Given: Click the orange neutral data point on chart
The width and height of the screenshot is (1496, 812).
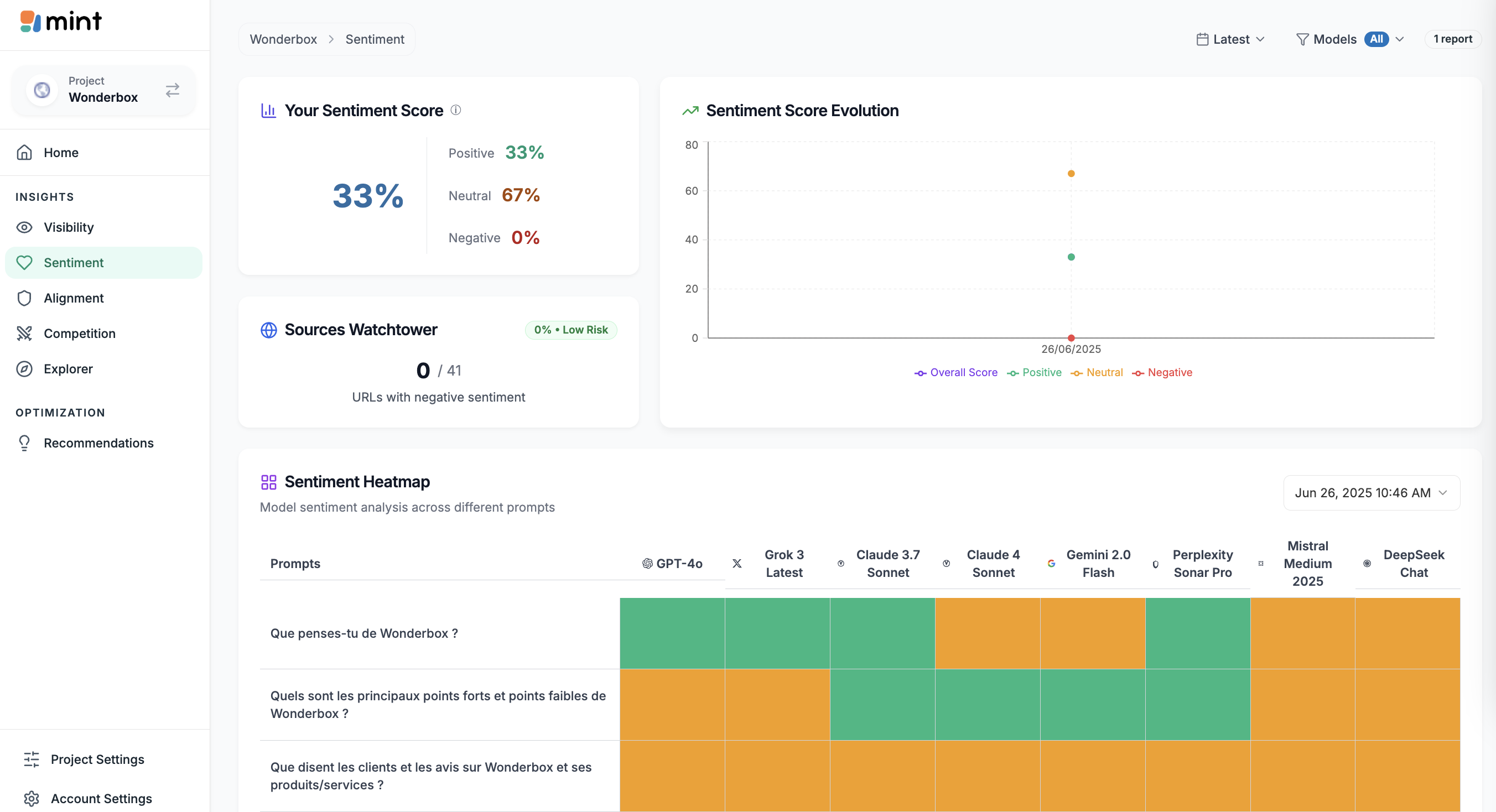Looking at the screenshot, I should click(x=1071, y=174).
